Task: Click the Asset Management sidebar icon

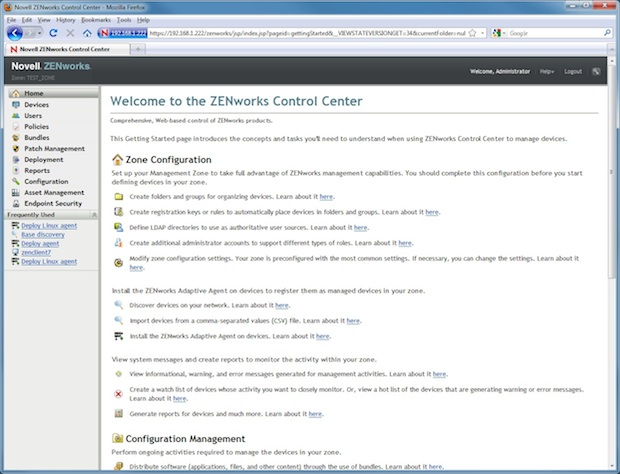Action: [x=15, y=192]
